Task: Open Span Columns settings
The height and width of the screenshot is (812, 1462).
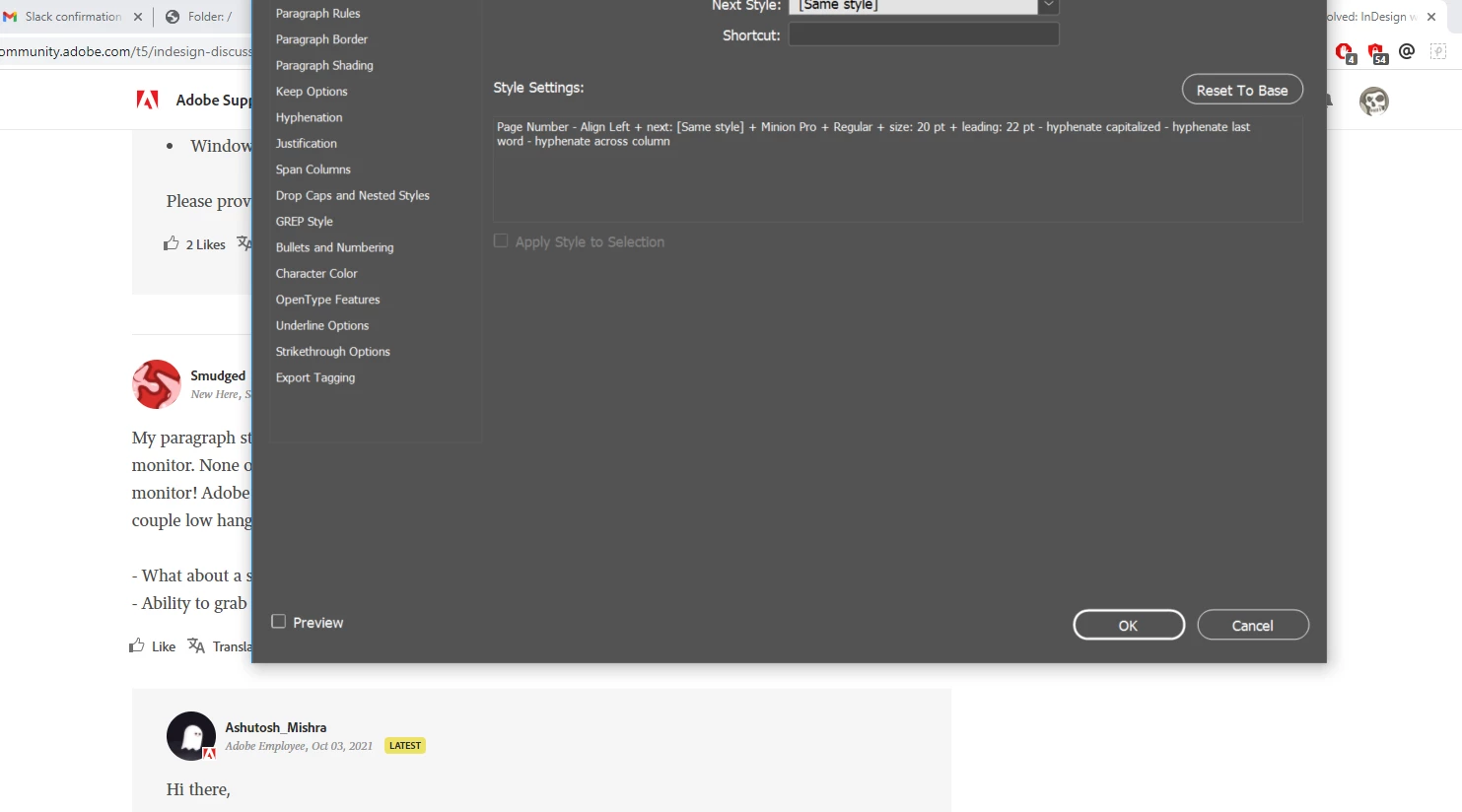Action: coord(313,169)
